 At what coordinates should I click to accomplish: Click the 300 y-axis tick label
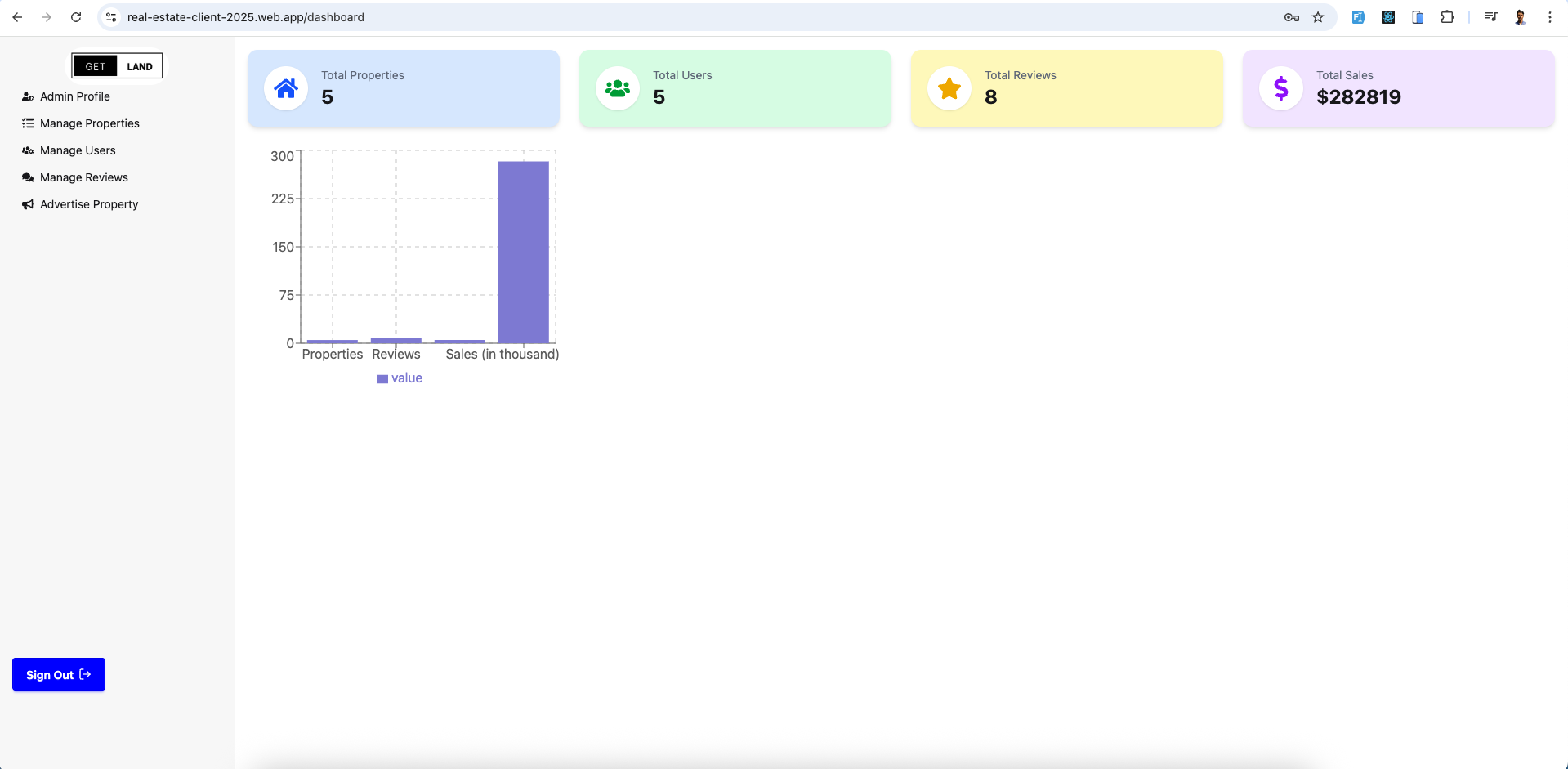tap(282, 156)
